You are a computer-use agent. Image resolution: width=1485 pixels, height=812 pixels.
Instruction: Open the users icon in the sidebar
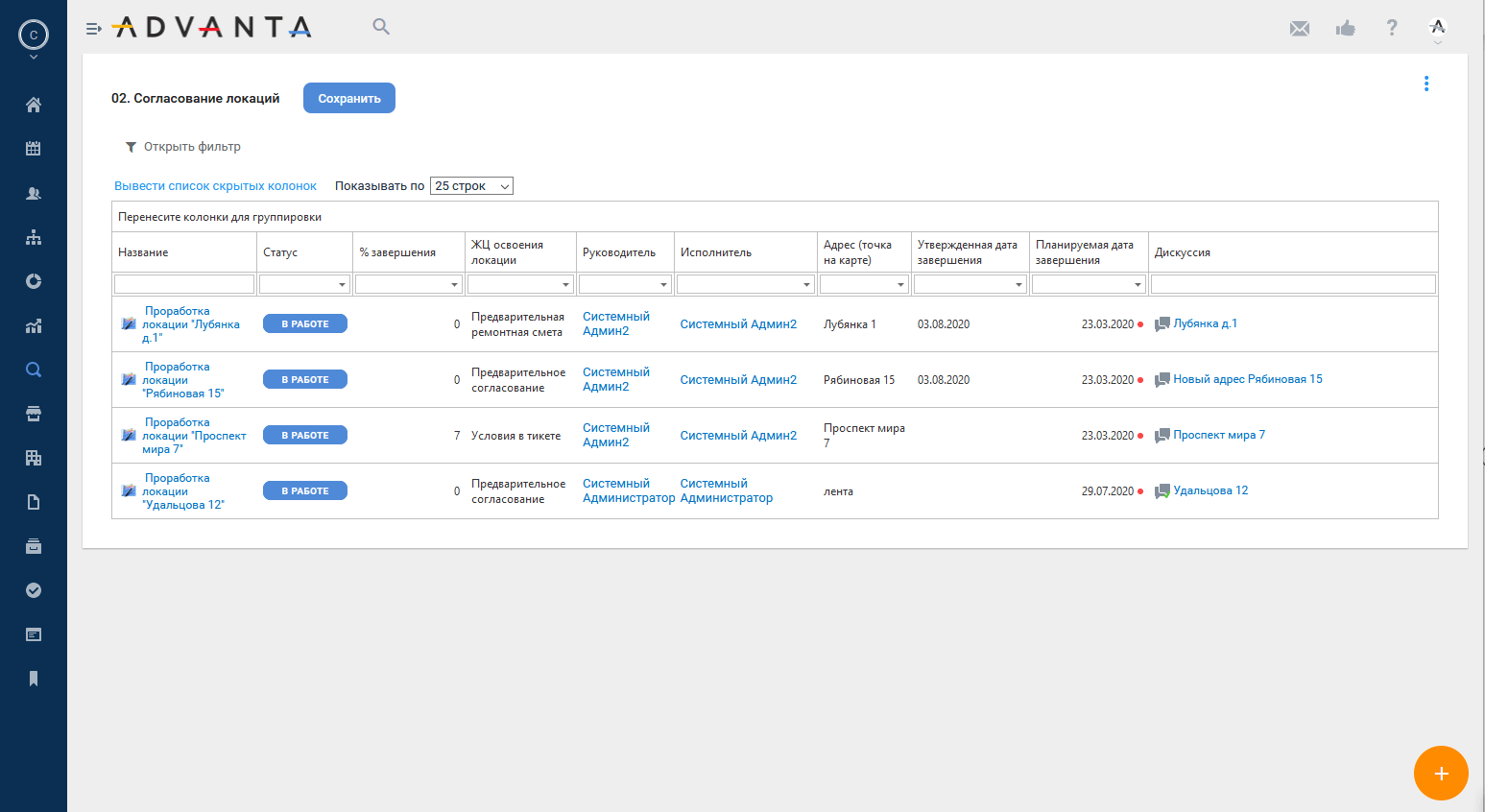point(34,193)
